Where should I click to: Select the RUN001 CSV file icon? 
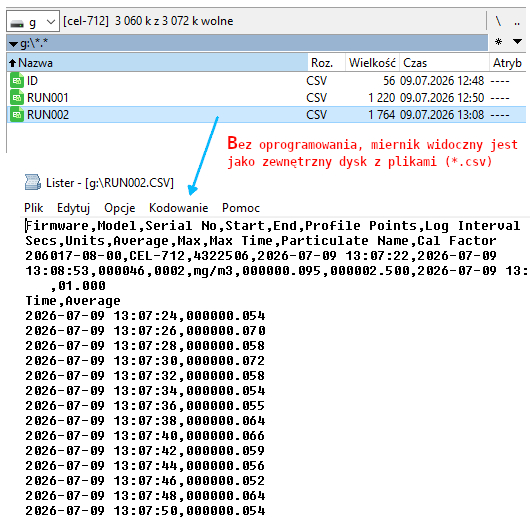pyautogui.click(x=17, y=98)
